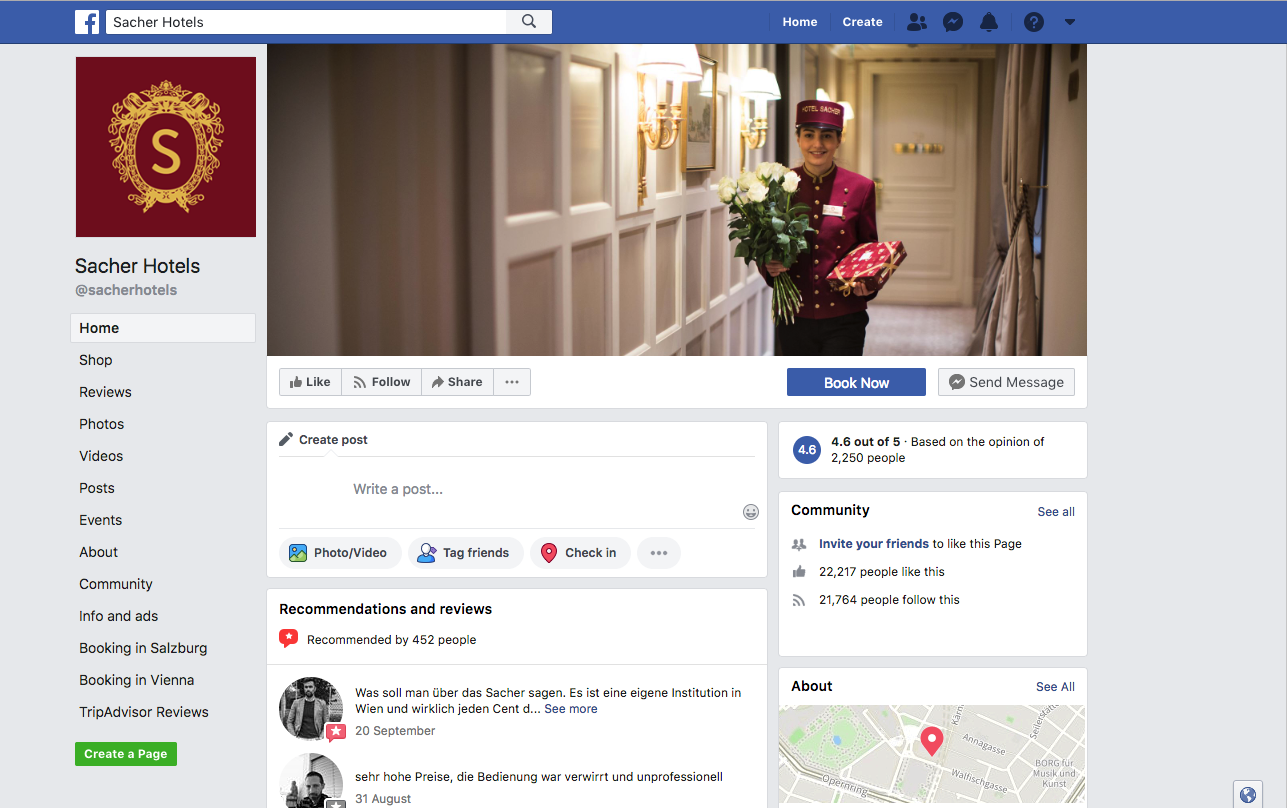Click the green Create a Page button
The height and width of the screenshot is (808, 1287).
(x=126, y=754)
